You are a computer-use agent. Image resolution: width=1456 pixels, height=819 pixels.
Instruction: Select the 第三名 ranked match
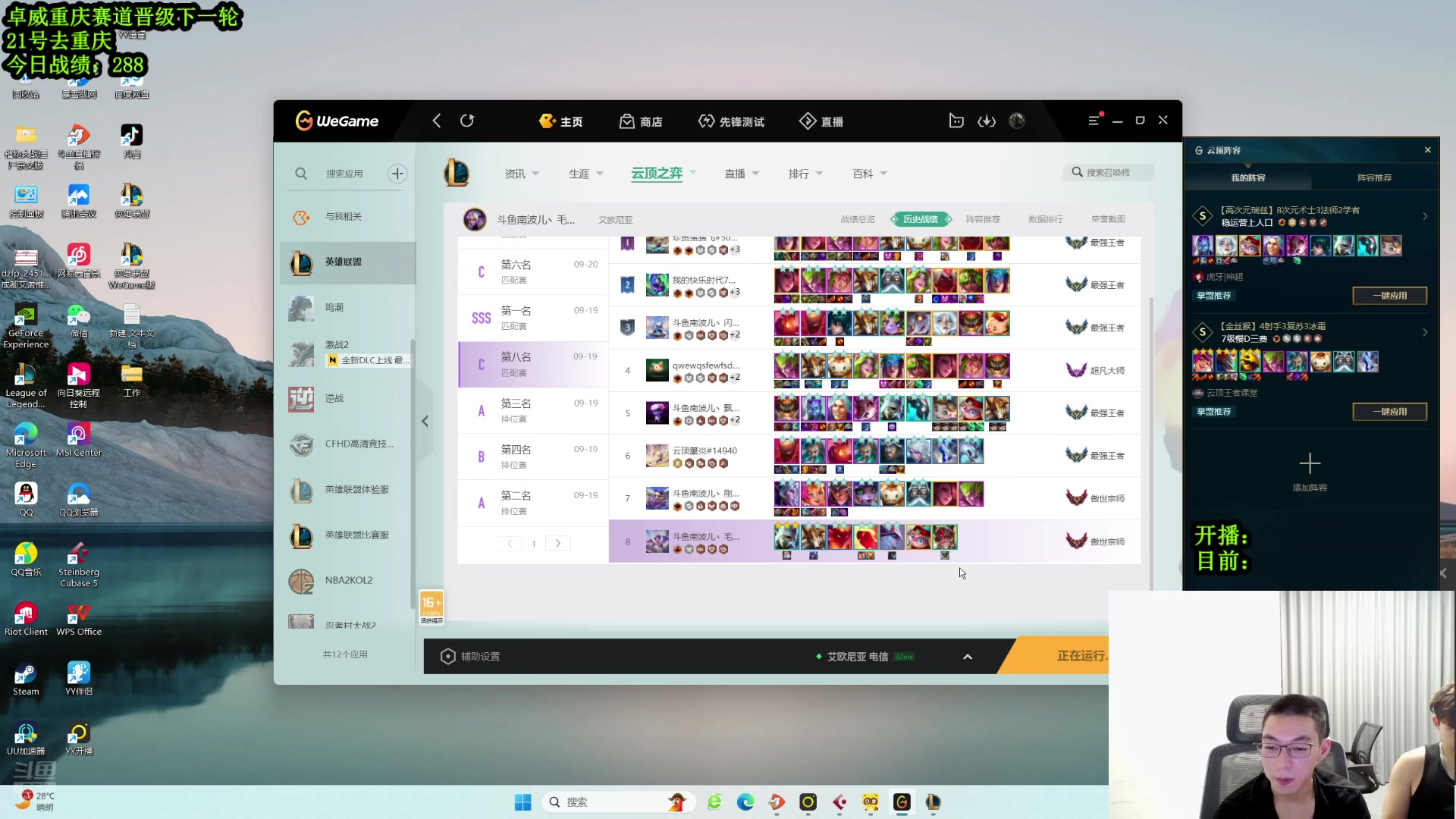point(533,410)
